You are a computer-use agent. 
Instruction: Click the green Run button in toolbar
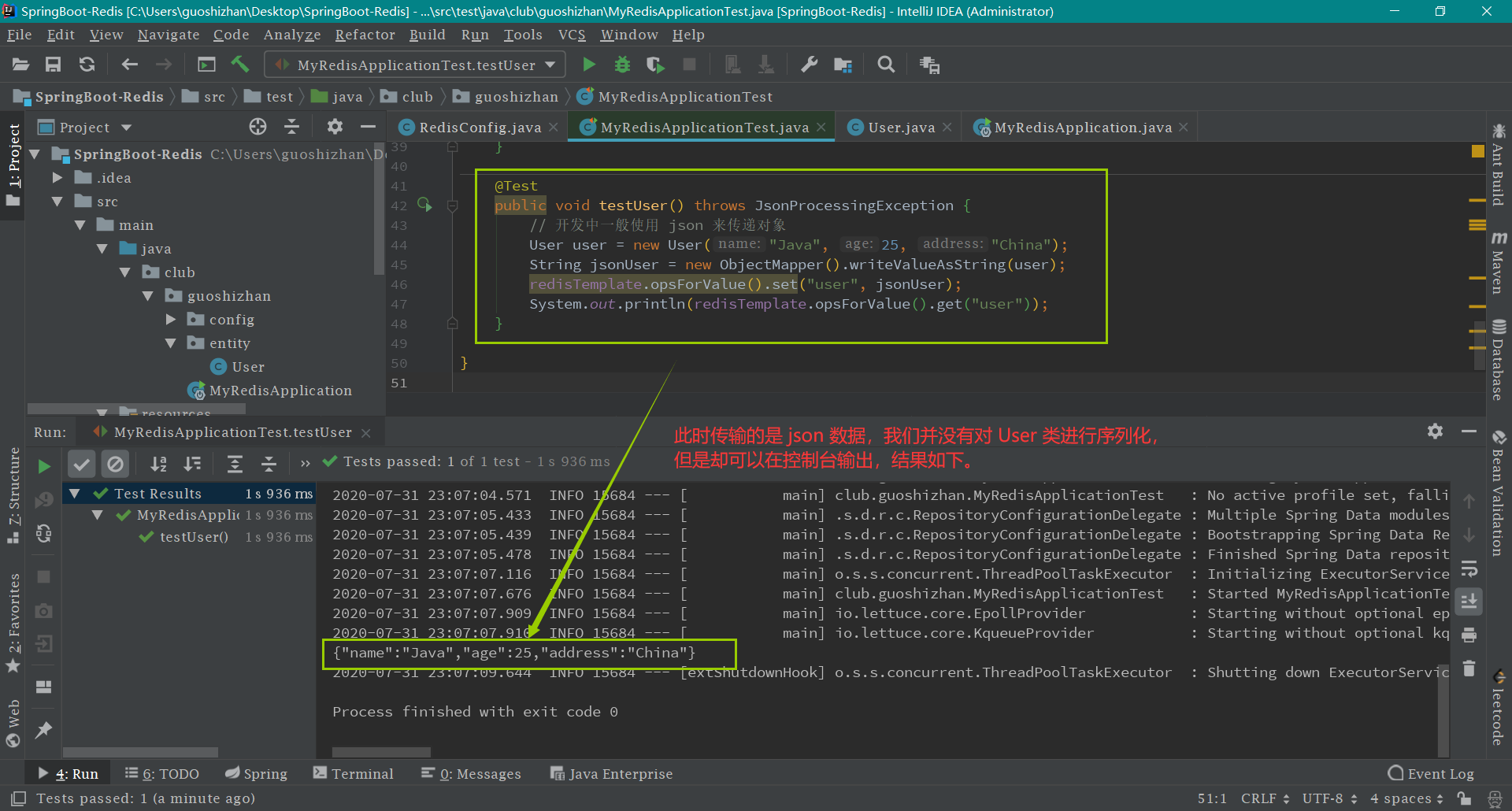tap(588, 65)
